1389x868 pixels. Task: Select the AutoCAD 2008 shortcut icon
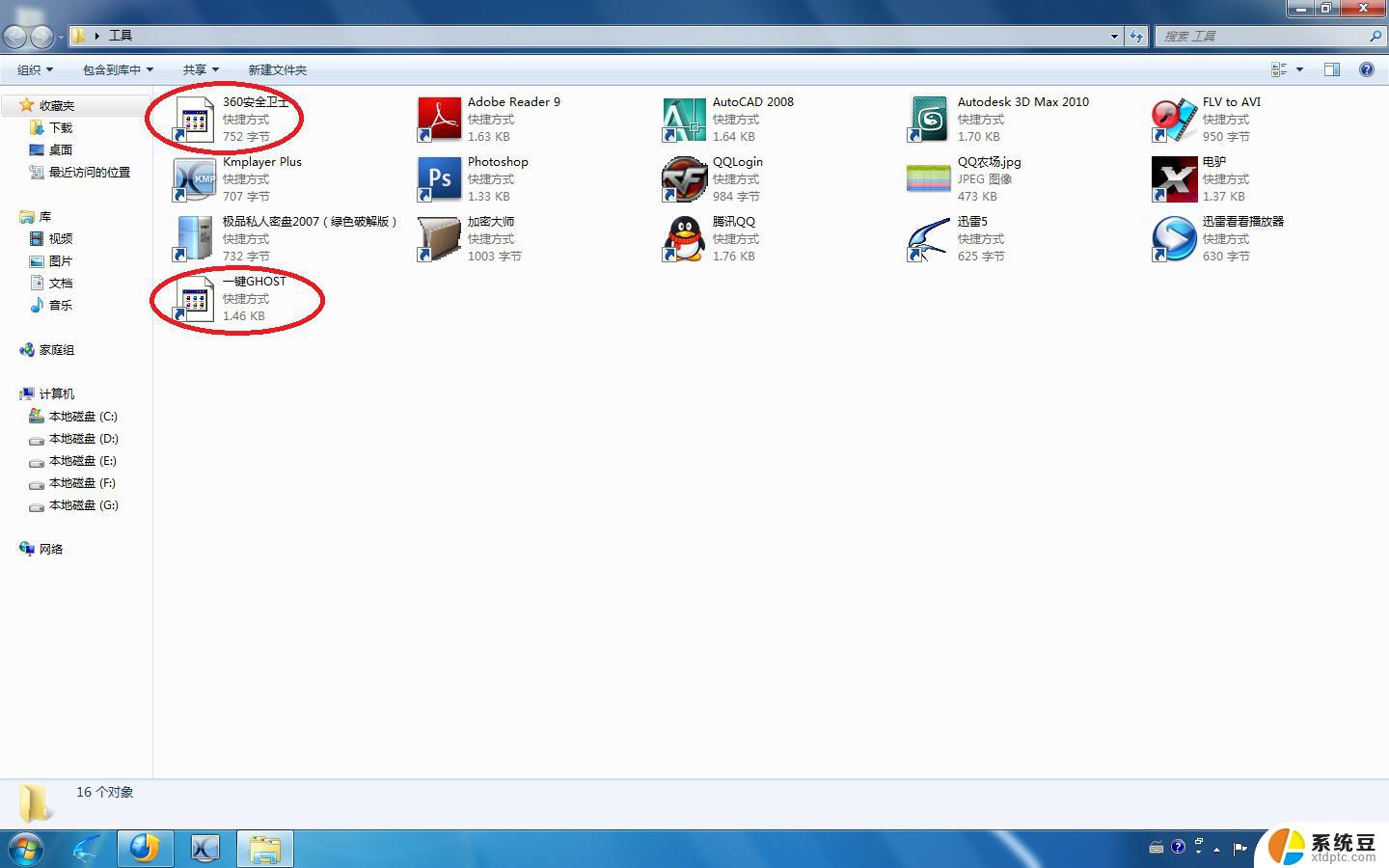tap(685, 120)
